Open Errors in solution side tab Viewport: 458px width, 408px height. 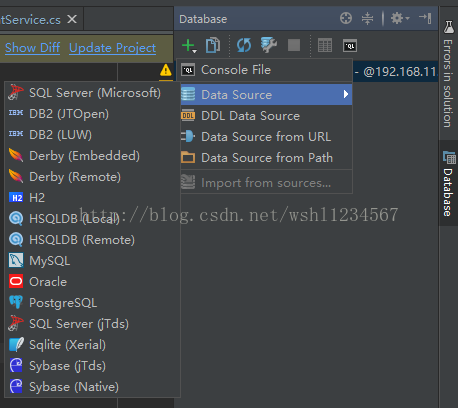448,74
